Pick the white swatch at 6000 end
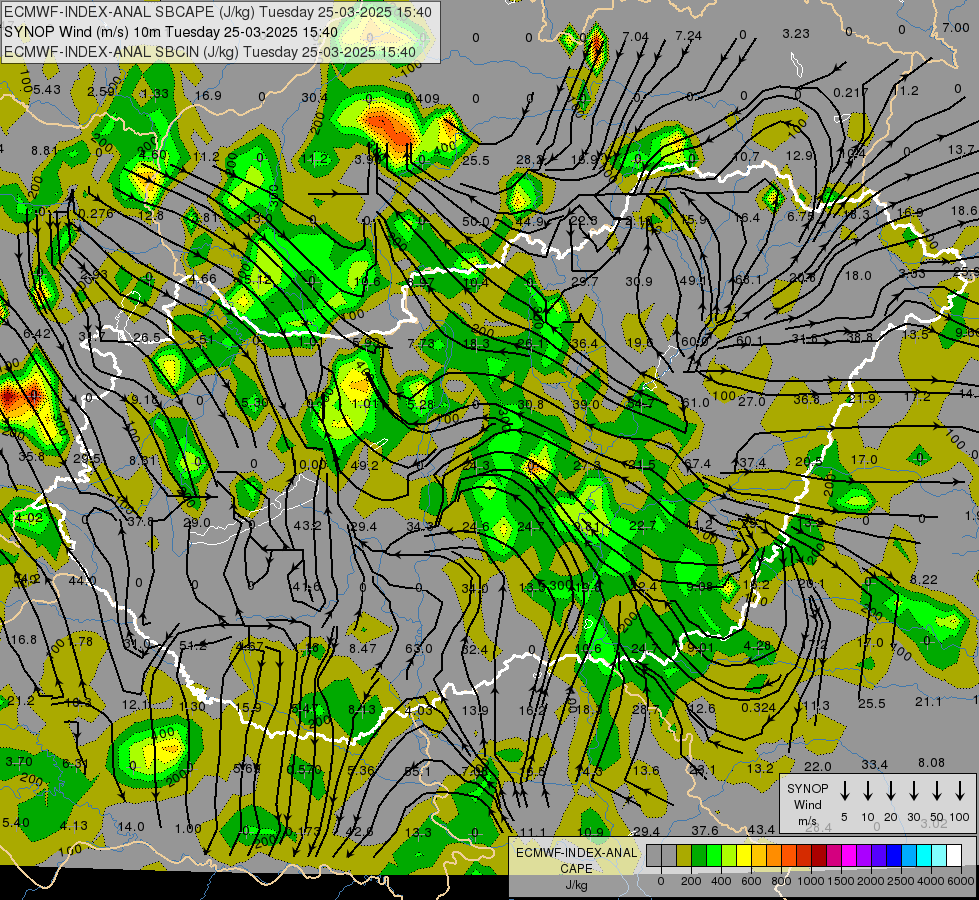The image size is (979, 900). [x=954, y=855]
